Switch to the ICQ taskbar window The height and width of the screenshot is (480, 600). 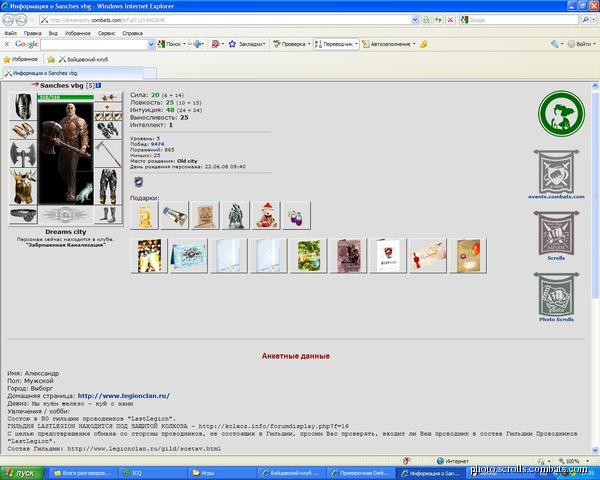pyautogui.click(x=152, y=473)
